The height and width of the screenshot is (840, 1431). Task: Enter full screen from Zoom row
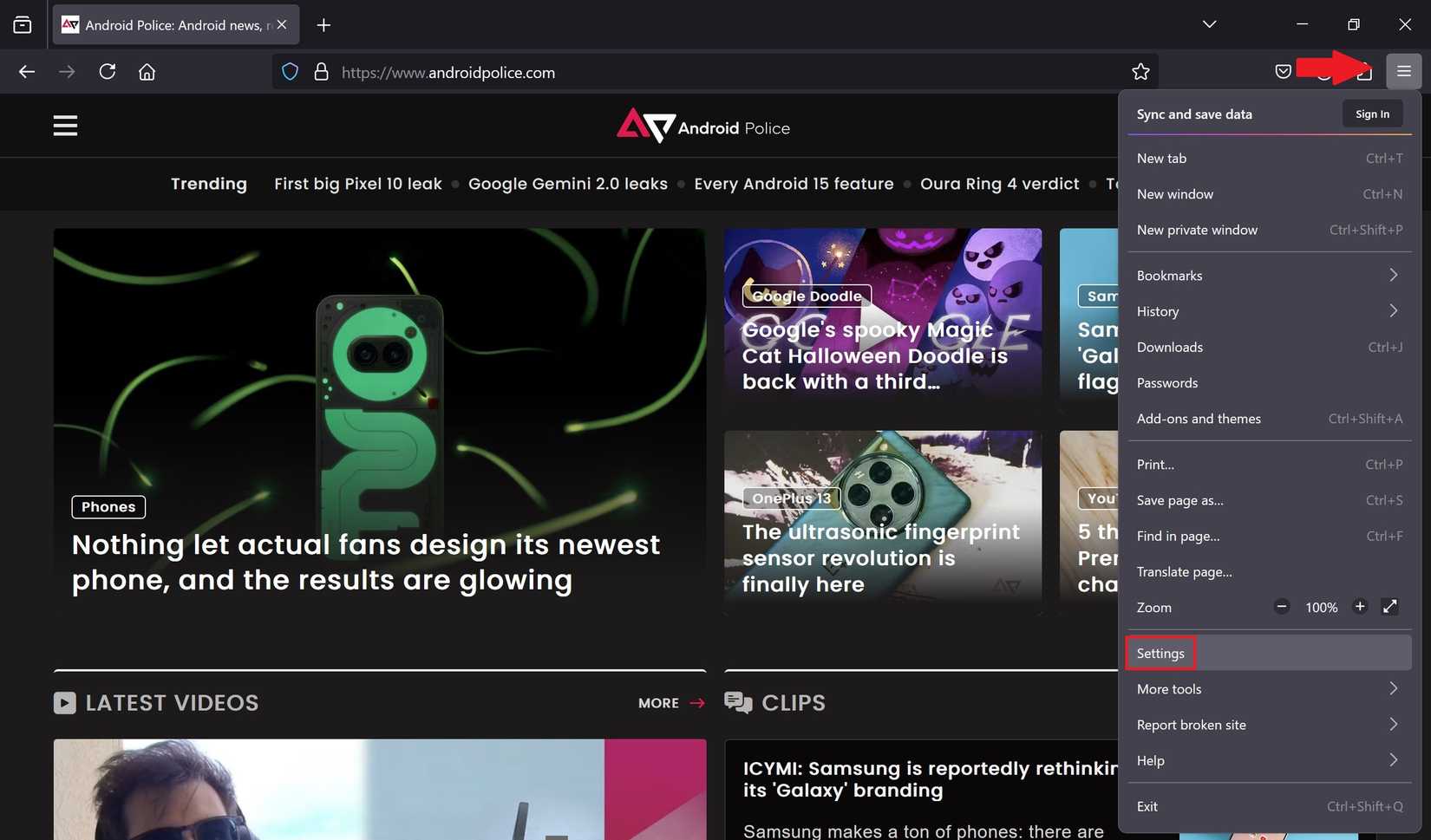pyautogui.click(x=1389, y=607)
